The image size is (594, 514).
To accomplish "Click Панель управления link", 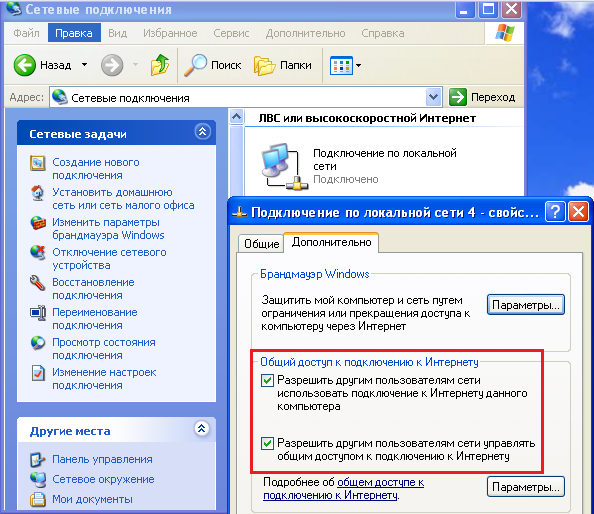I will [x=102, y=459].
